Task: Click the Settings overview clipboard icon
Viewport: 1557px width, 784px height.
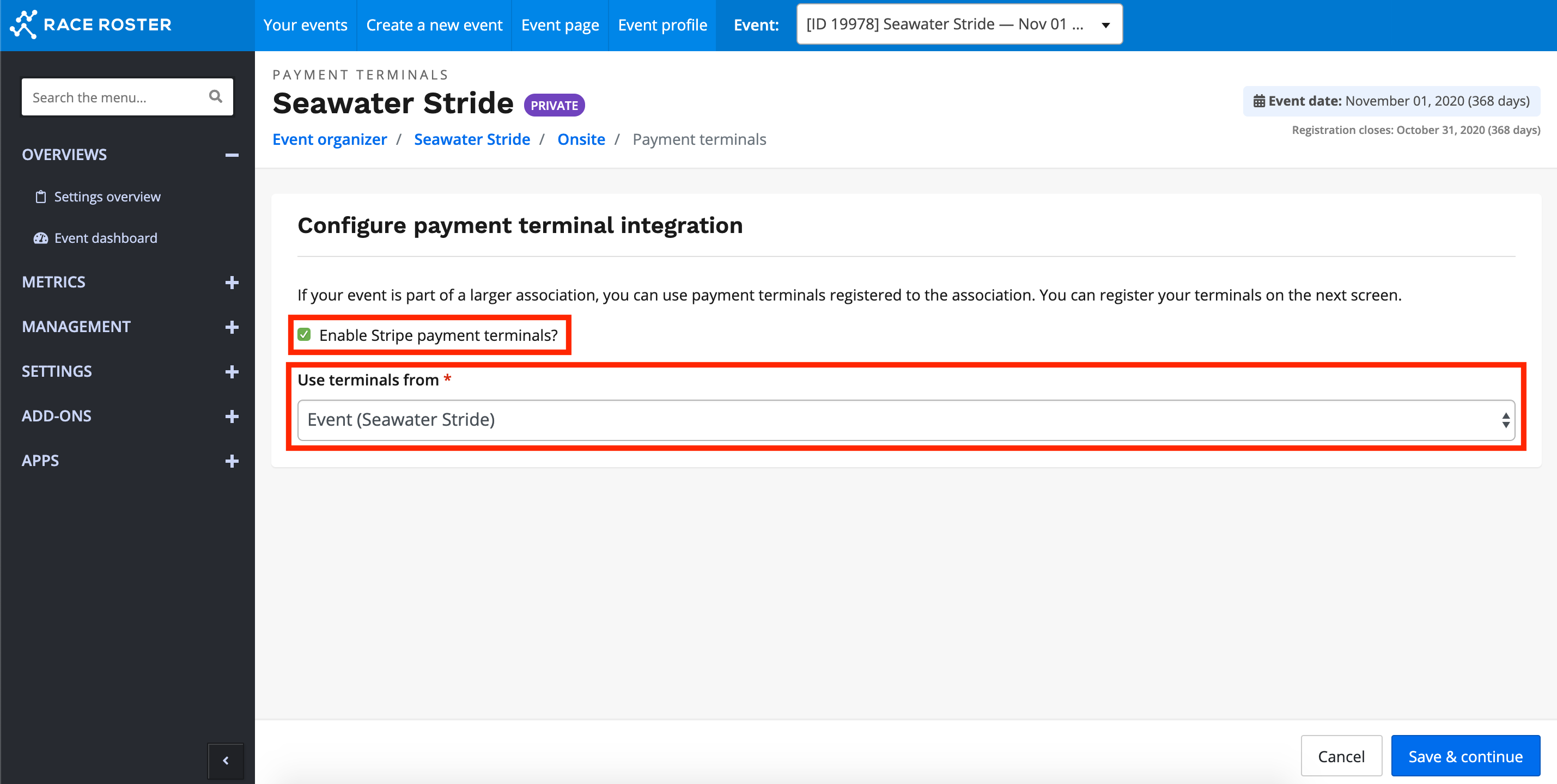Action: point(40,197)
